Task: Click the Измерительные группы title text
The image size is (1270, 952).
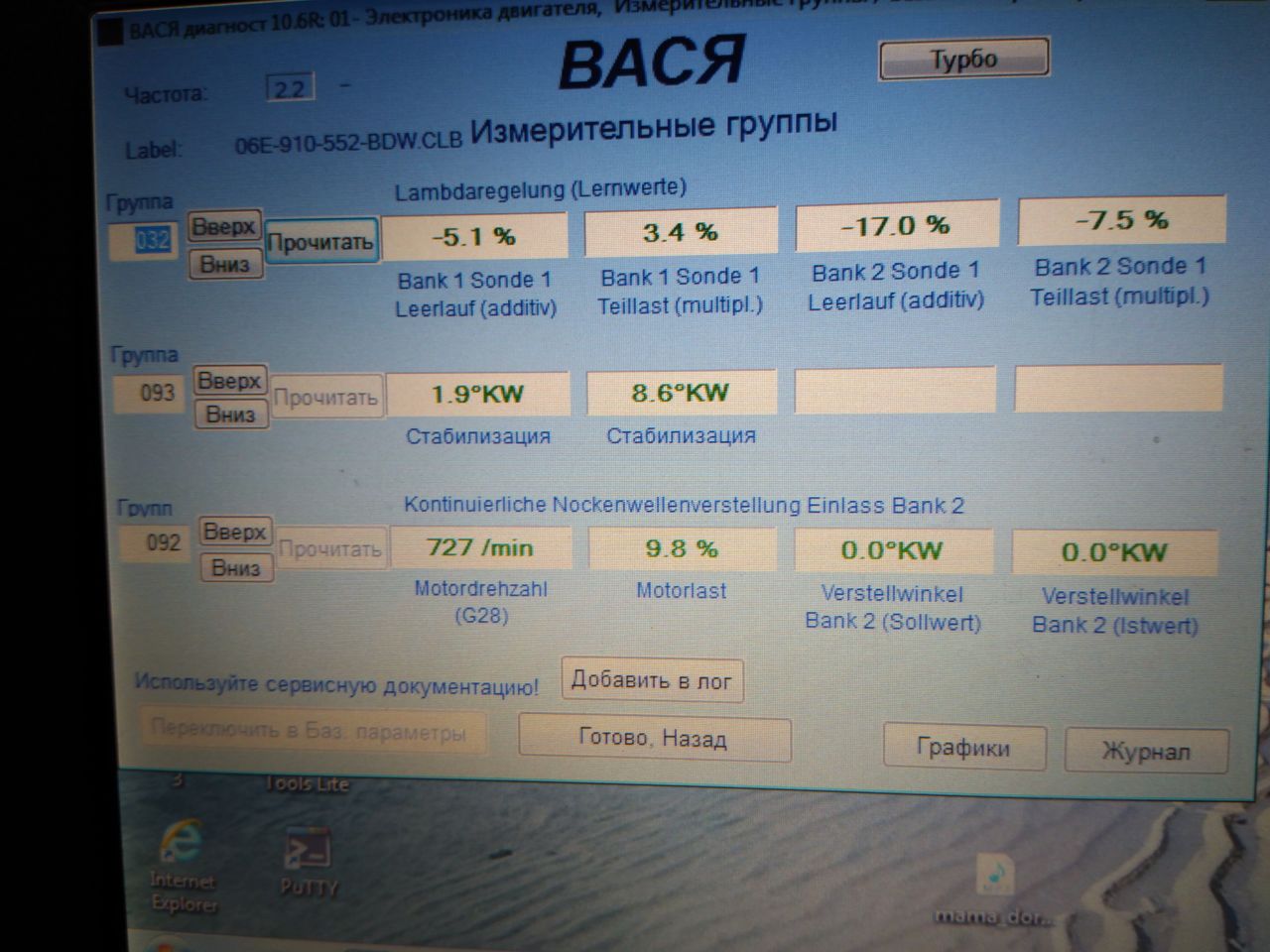Action: 654,127
